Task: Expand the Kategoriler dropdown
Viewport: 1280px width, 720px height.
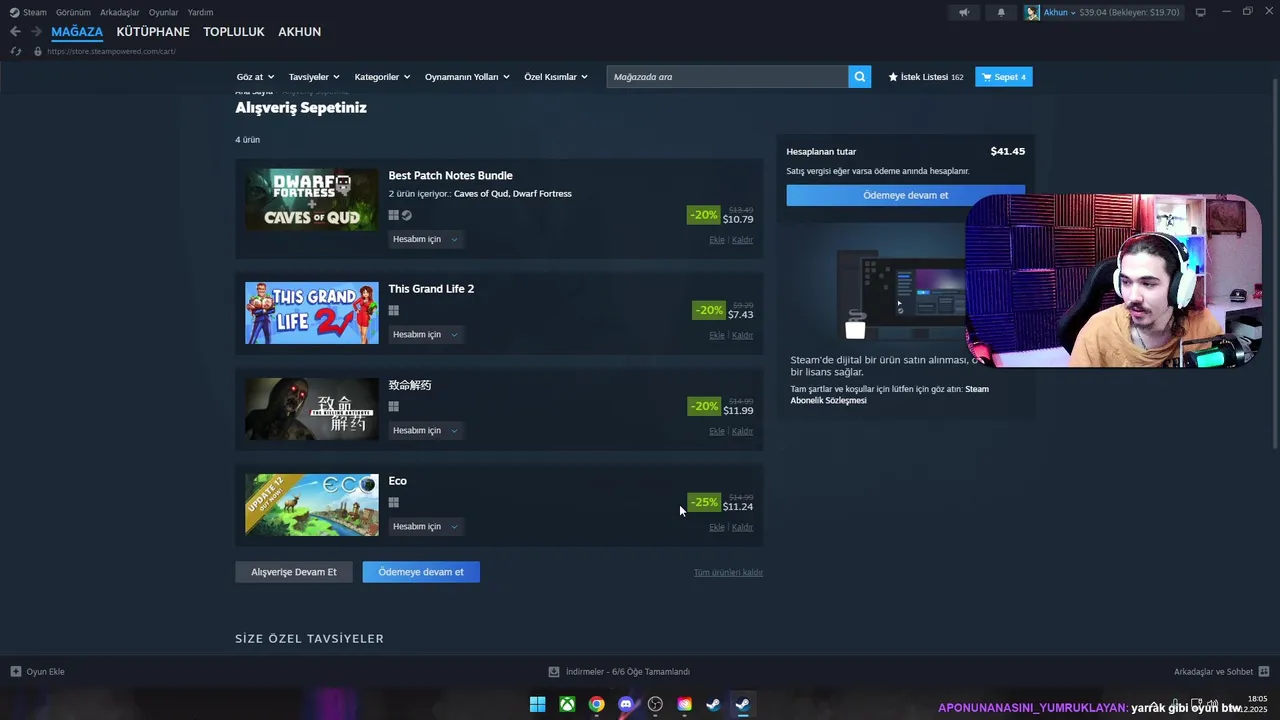Action: 382,77
